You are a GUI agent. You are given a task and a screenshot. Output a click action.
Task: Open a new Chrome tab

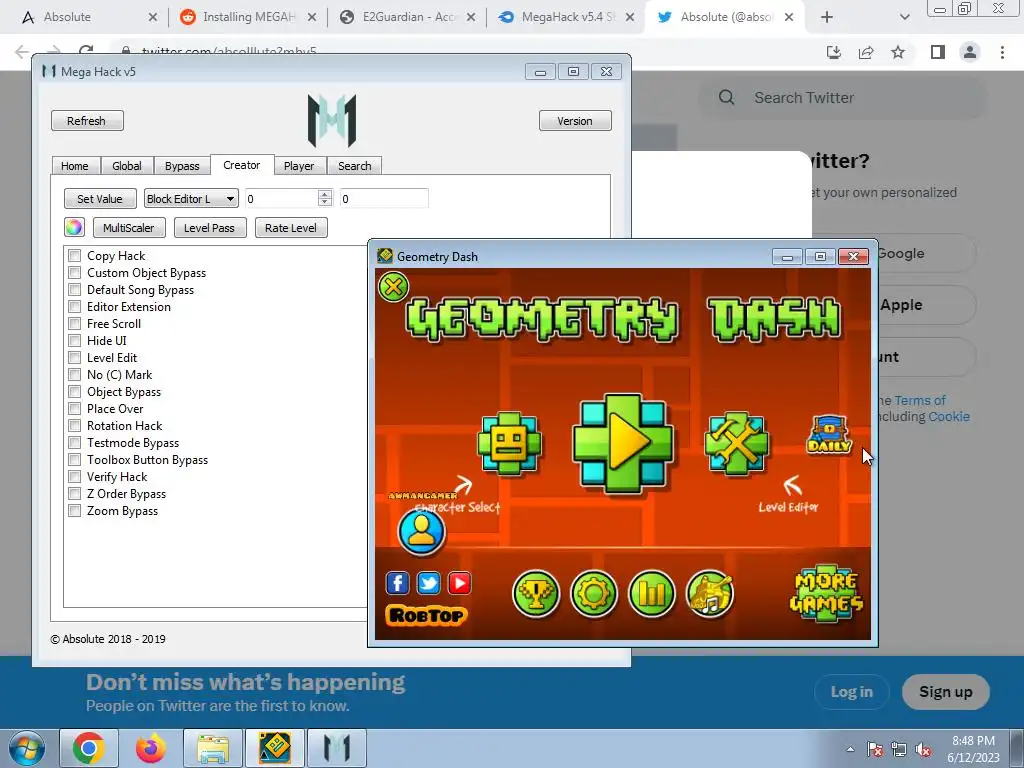827,17
